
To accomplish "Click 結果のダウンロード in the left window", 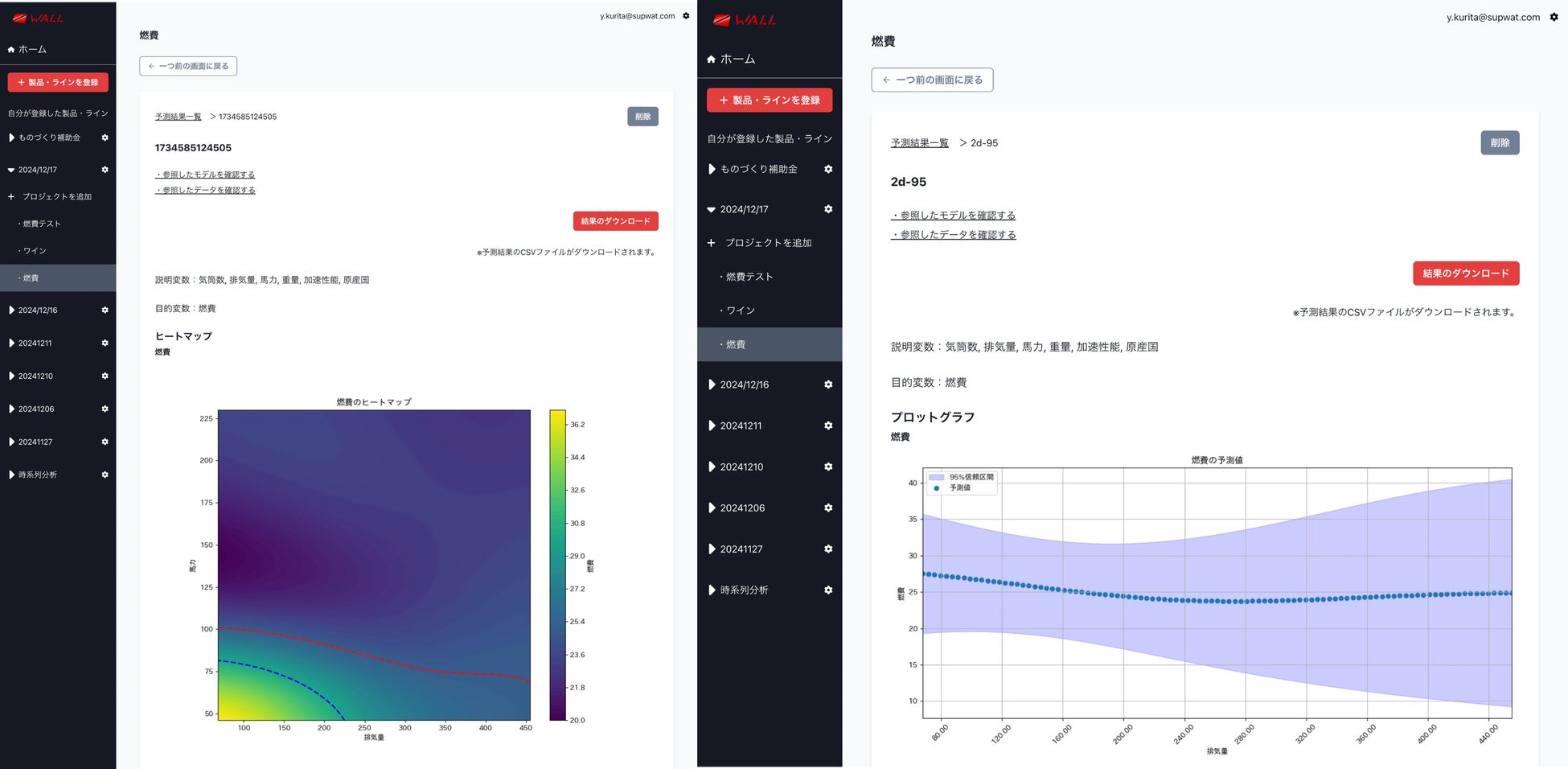I will [x=616, y=221].
